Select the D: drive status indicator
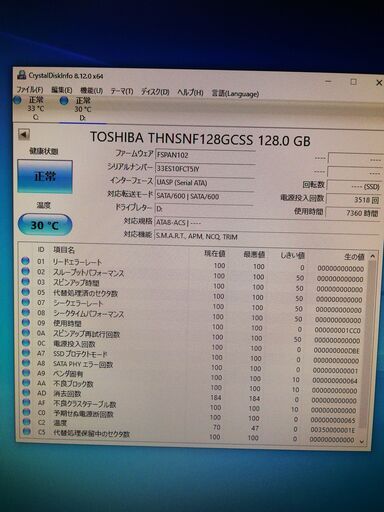384x512 pixels. tap(77, 109)
